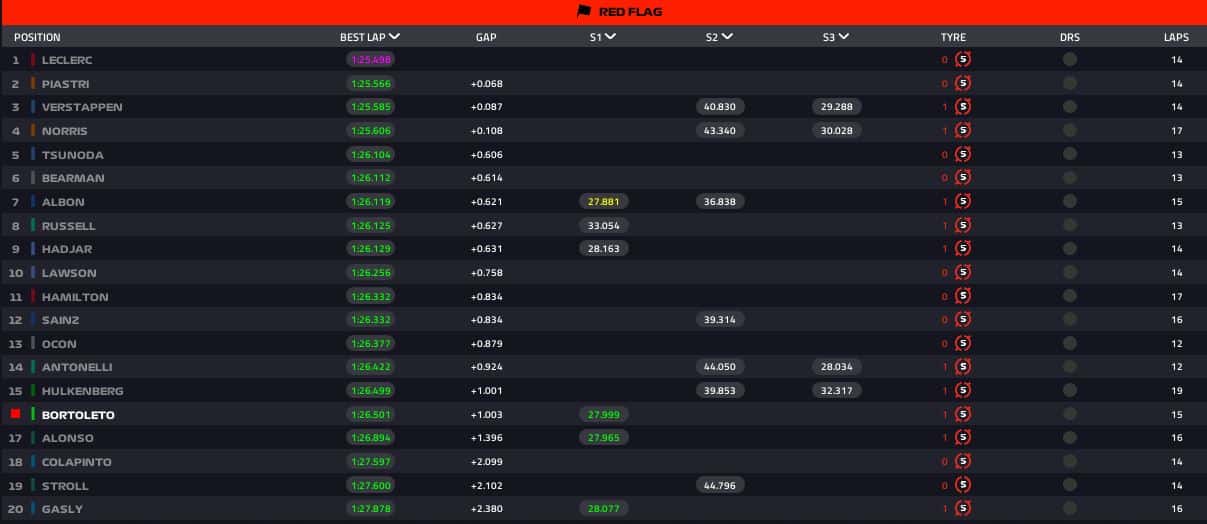Click the RED FLAG status banner text
Screen dimensions: 1207x524
click(630, 12)
